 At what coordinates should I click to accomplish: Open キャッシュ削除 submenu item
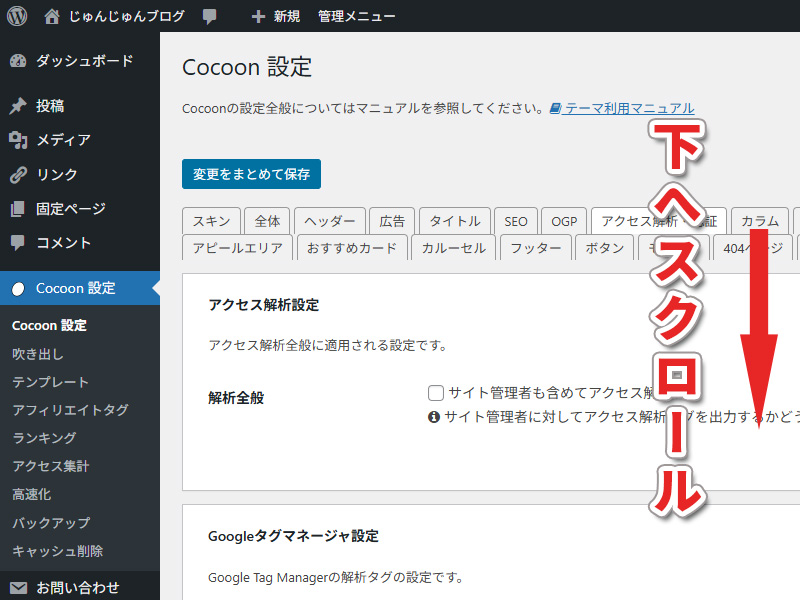(x=58, y=551)
